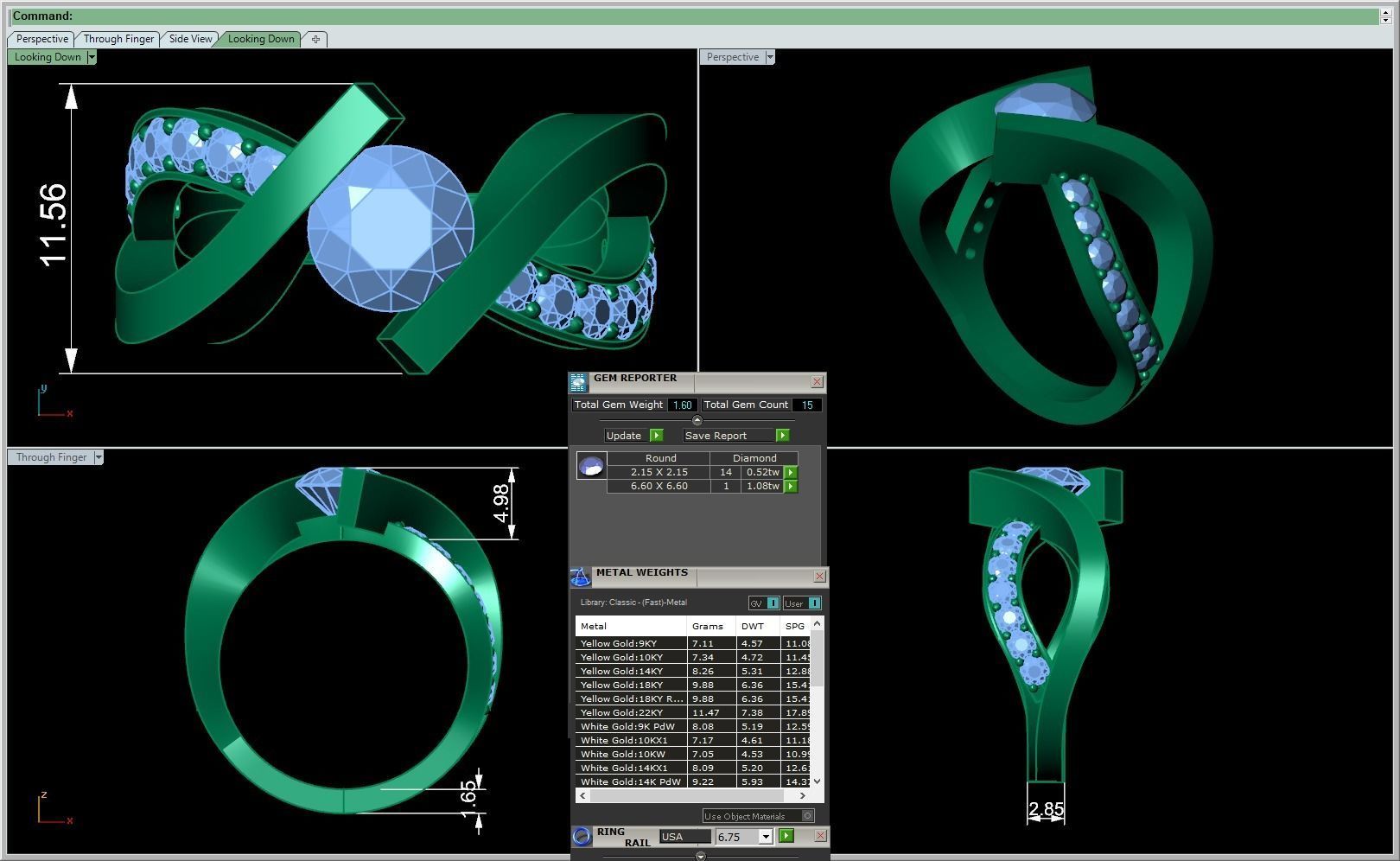Add a new viewport tab with plus icon

315,39
